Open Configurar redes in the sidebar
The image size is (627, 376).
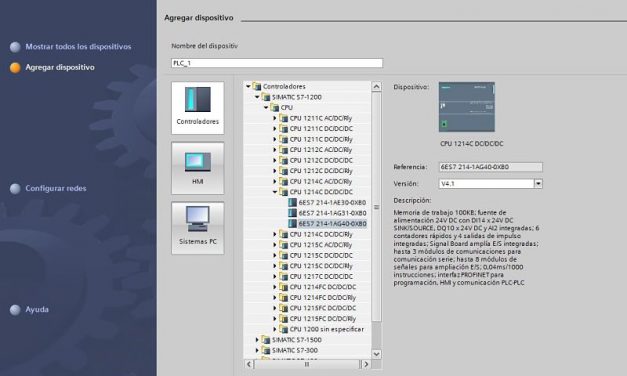click(x=56, y=188)
